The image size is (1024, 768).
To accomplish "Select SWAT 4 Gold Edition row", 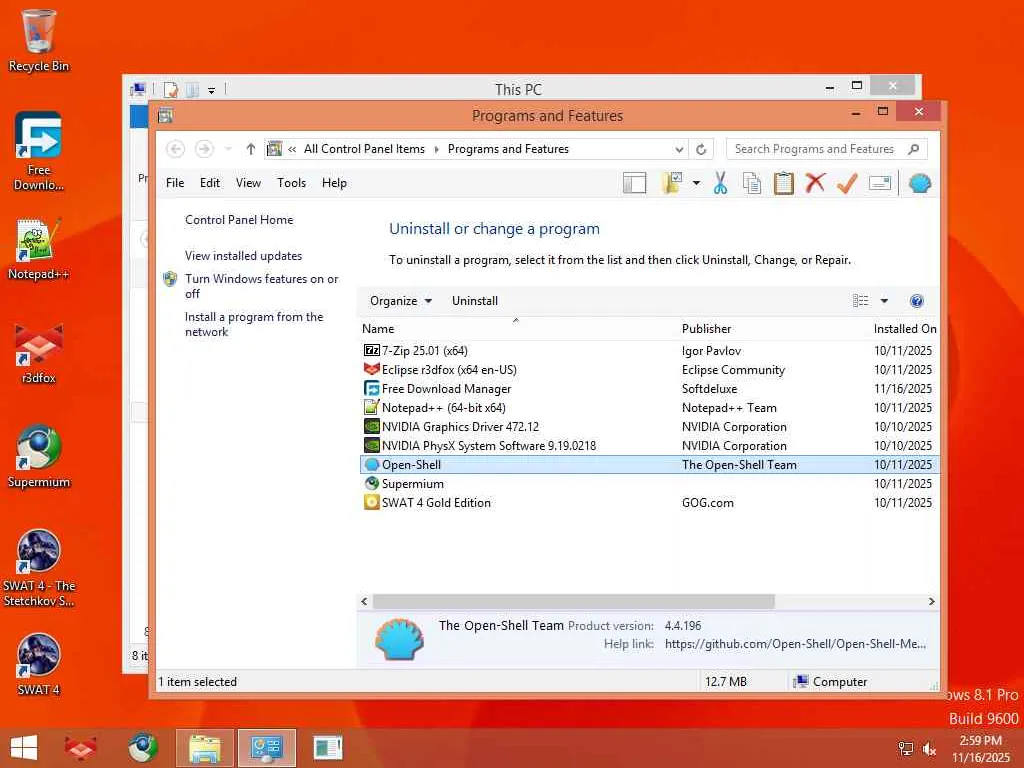I will pos(649,502).
